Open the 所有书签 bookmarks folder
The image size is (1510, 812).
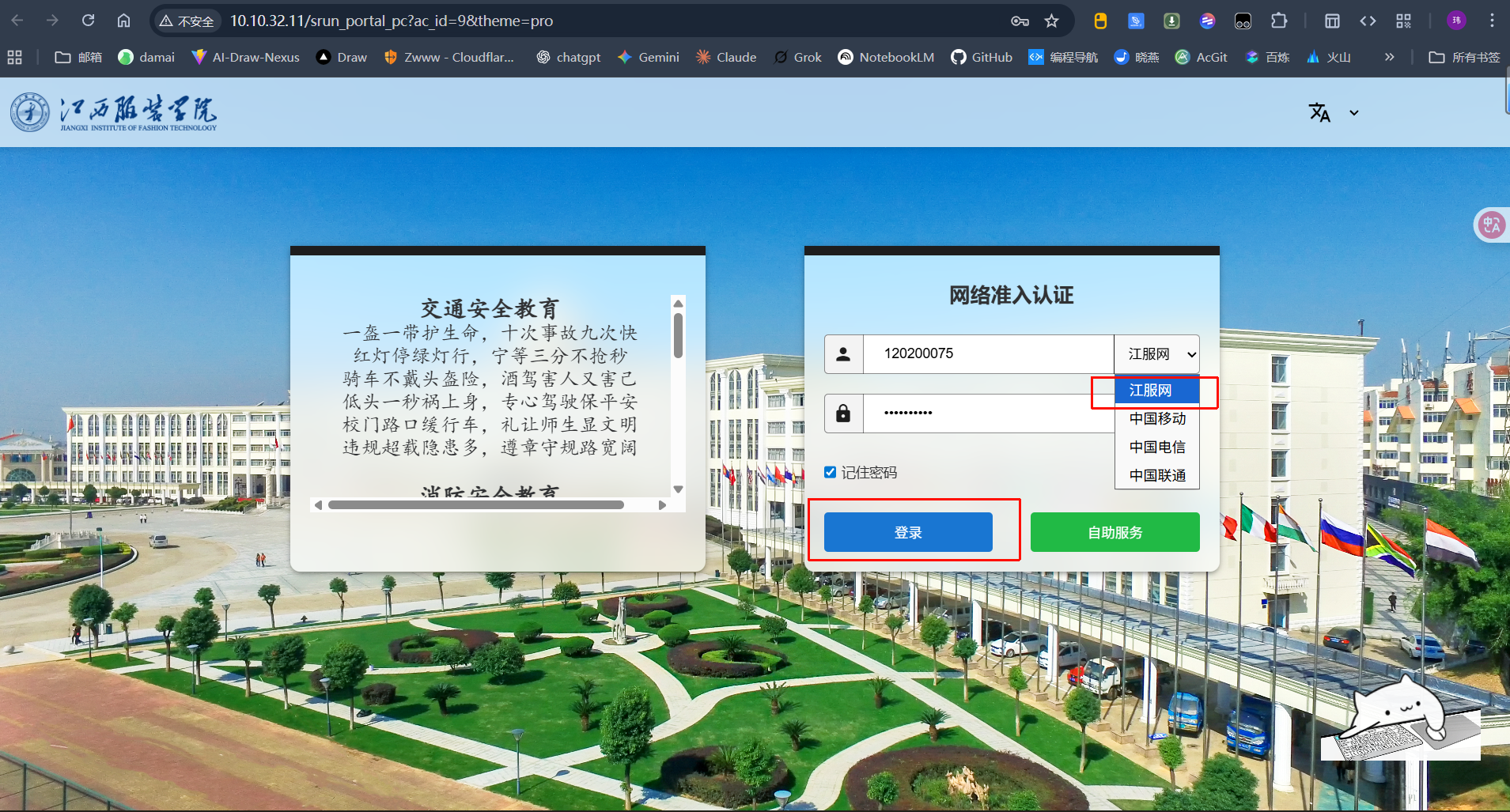click(1464, 57)
